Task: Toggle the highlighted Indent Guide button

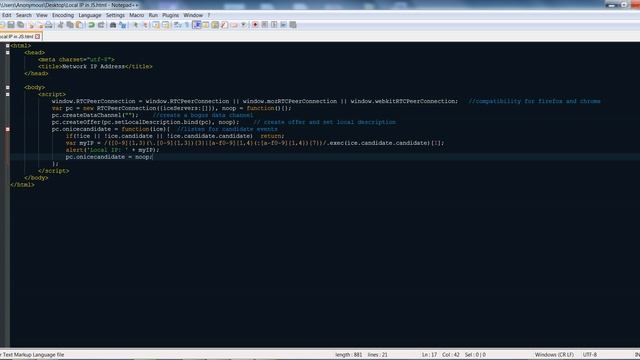Action: coord(197,25)
